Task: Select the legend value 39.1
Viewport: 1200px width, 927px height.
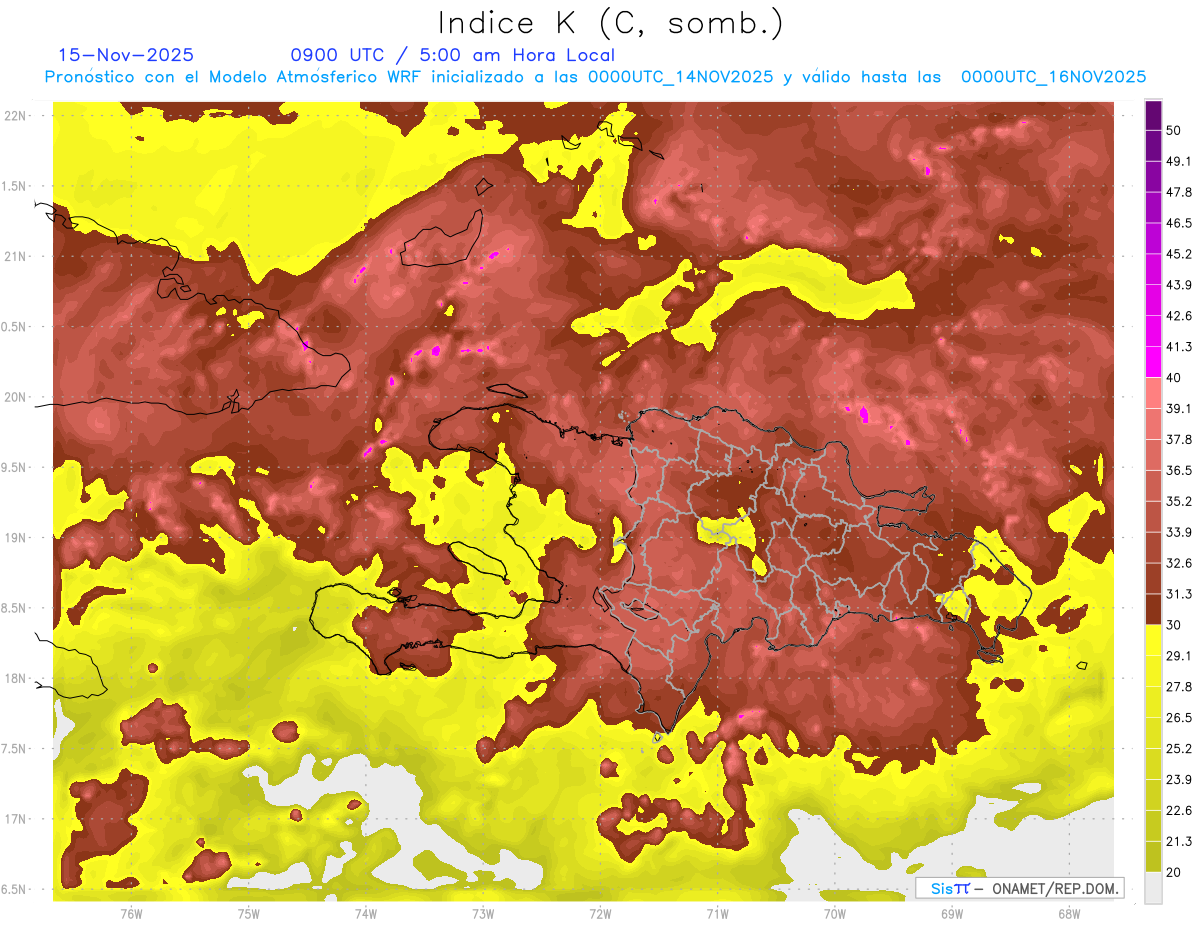Action: coord(1177,408)
